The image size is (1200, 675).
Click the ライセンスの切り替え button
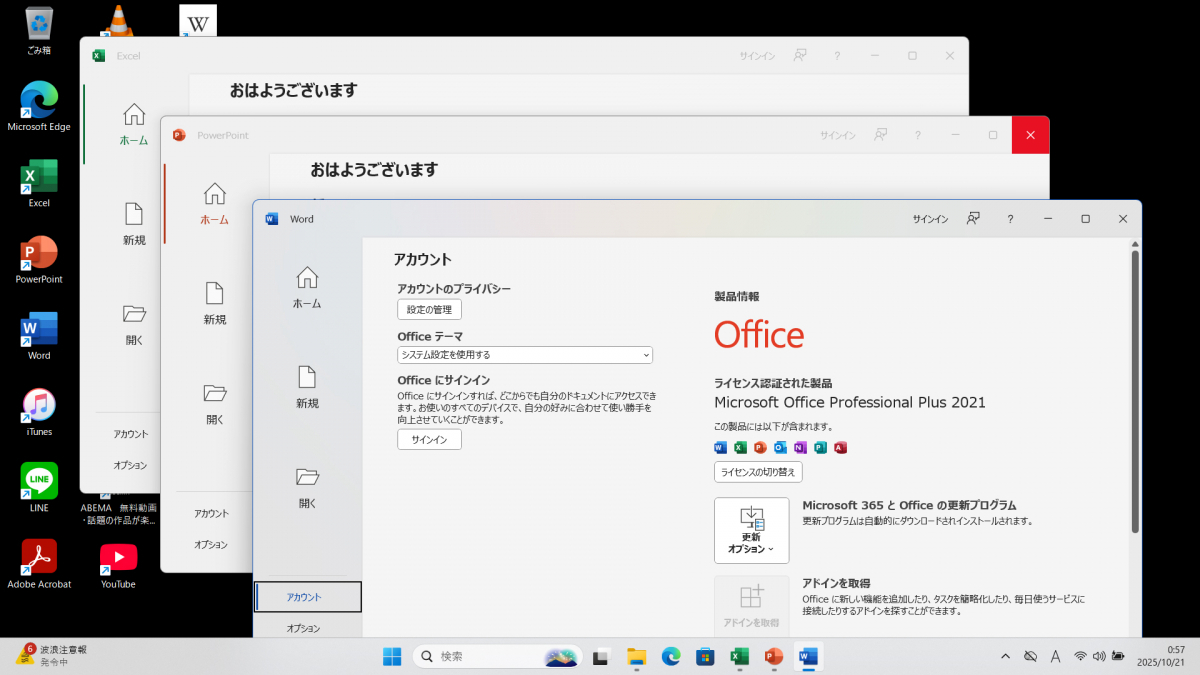pyautogui.click(x=757, y=472)
